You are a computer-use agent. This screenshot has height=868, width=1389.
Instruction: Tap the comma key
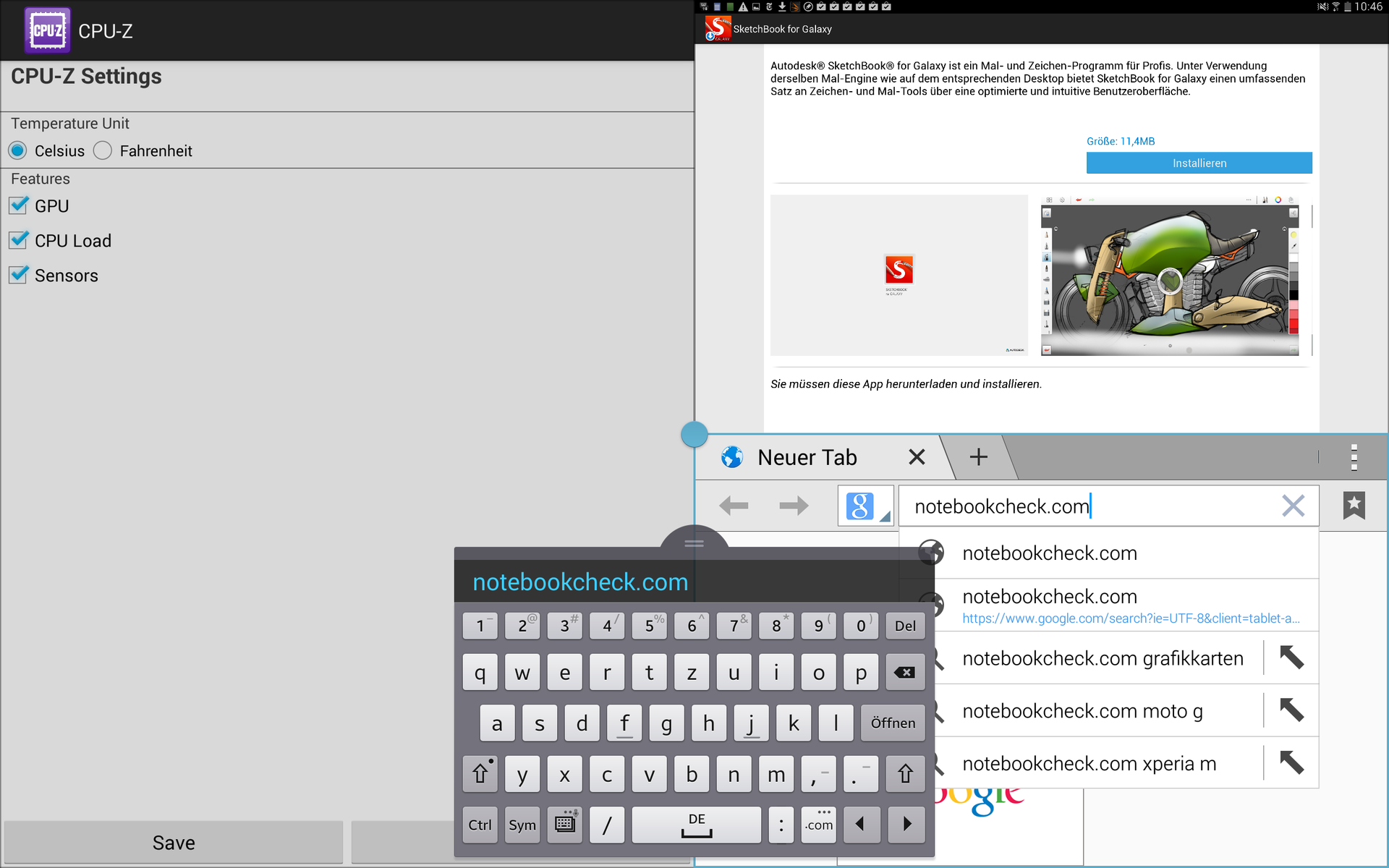point(819,774)
